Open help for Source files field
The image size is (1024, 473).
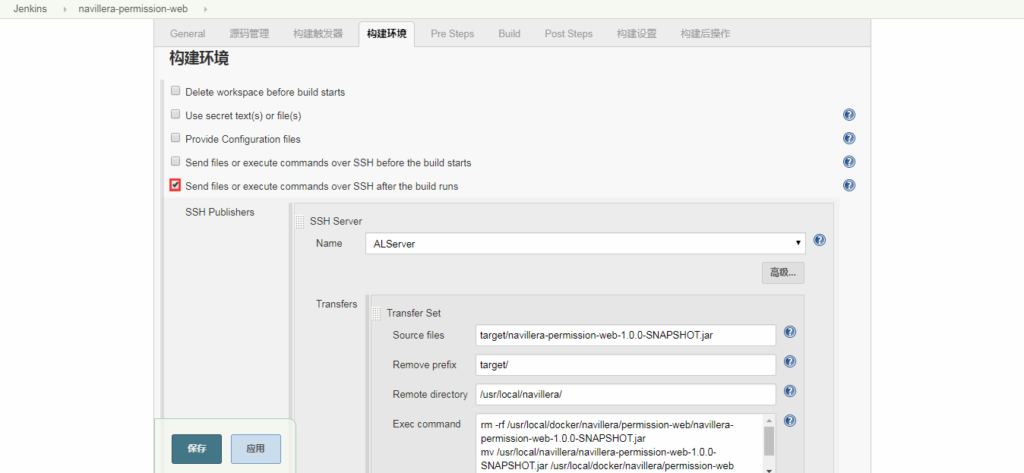click(x=789, y=333)
